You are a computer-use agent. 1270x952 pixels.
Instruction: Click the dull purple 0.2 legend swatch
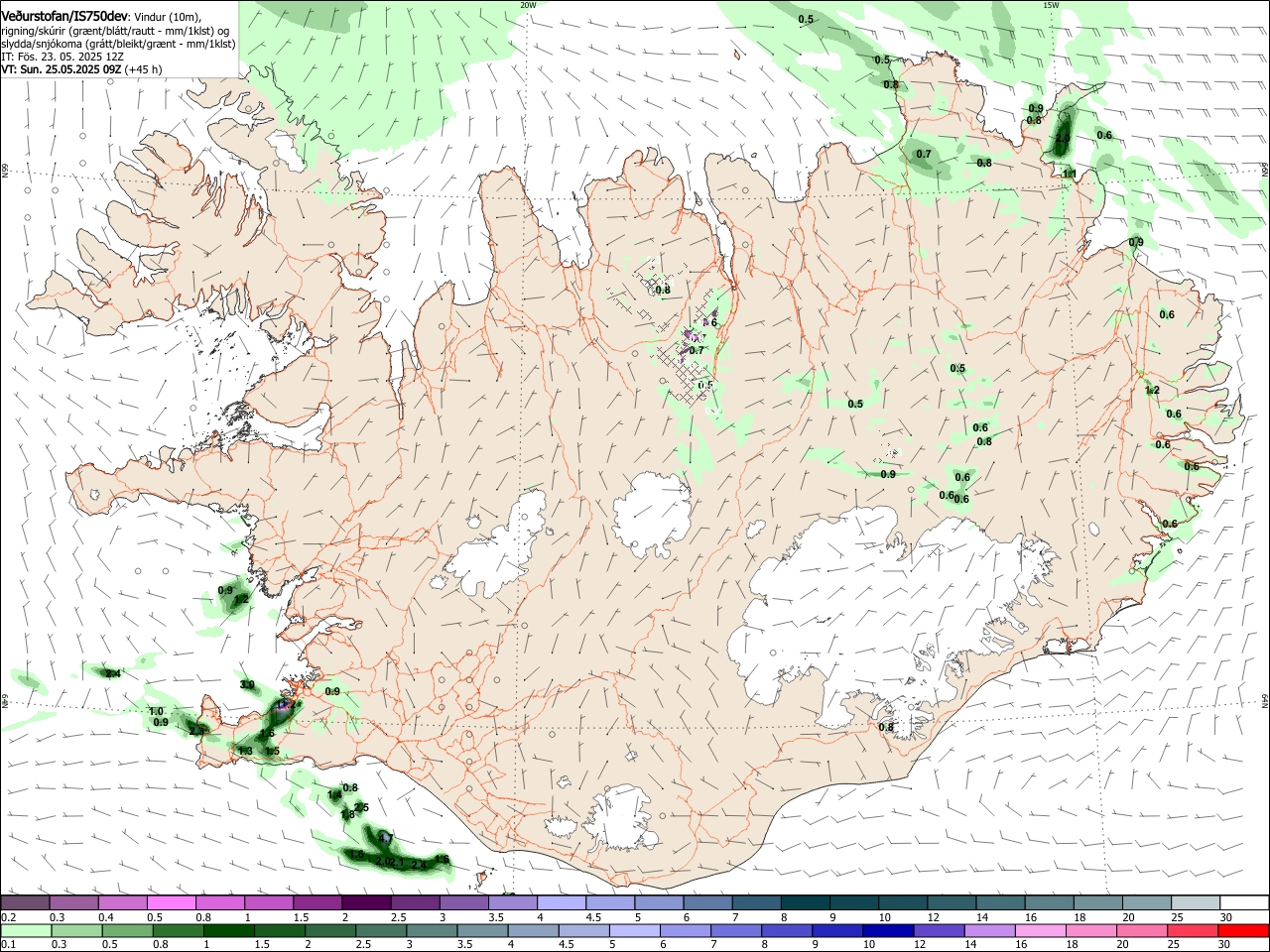[x=24, y=903]
